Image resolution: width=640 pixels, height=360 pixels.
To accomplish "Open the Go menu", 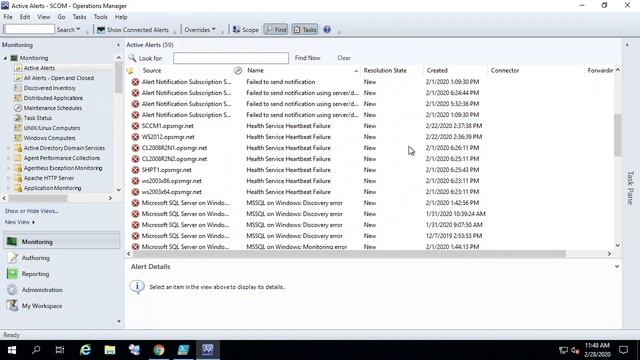I will (61, 17).
